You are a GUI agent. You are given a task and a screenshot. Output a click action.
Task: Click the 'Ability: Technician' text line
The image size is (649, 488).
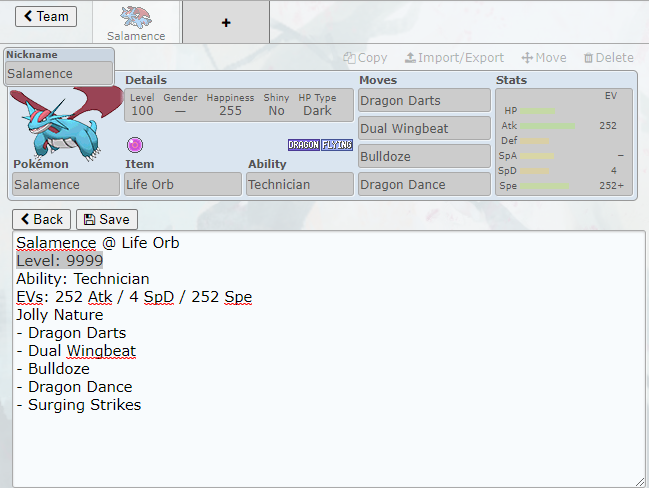pyautogui.click(x=83, y=279)
